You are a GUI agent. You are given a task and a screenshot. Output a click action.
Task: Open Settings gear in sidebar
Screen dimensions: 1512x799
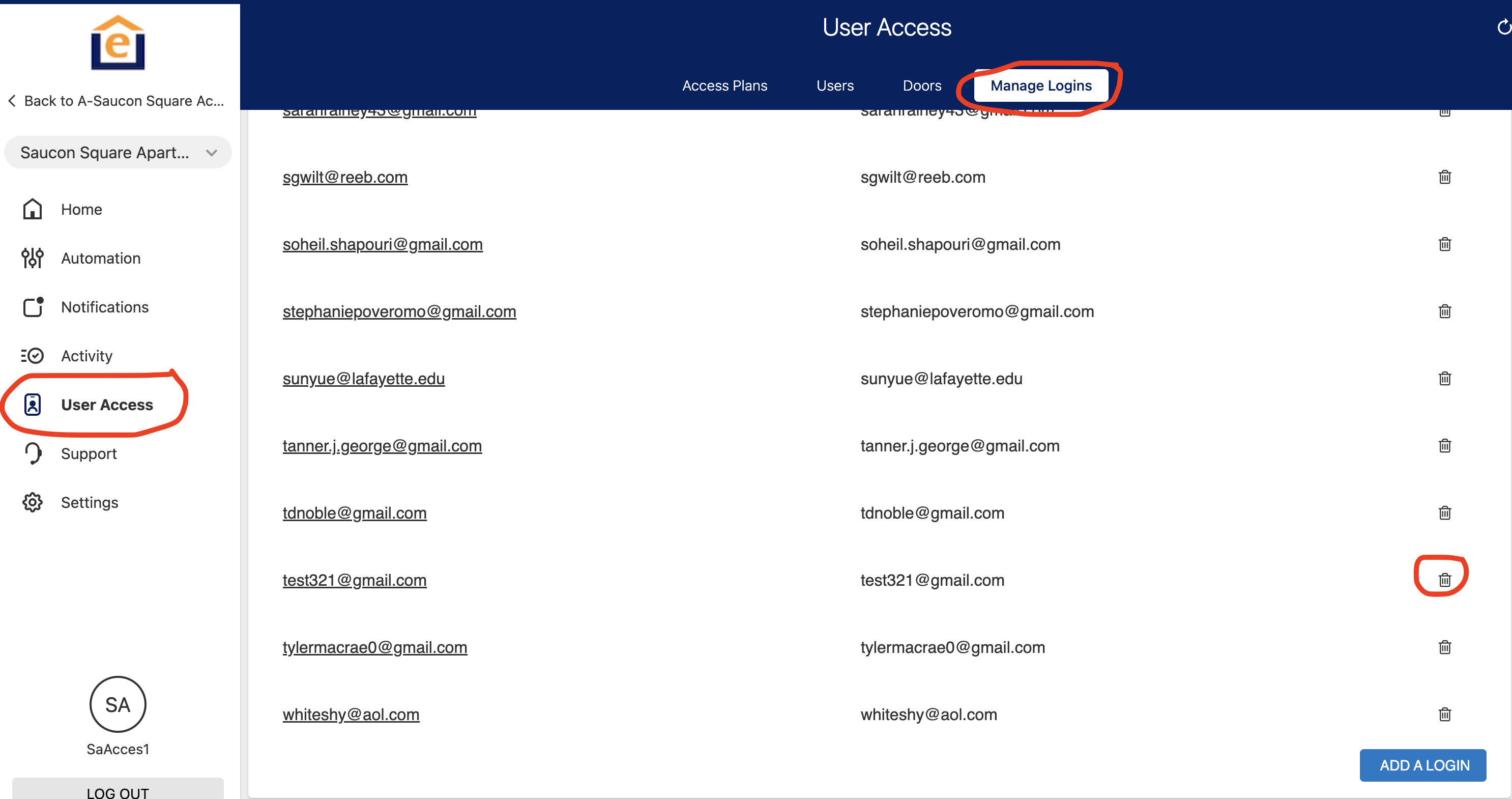pyautogui.click(x=89, y=502)
